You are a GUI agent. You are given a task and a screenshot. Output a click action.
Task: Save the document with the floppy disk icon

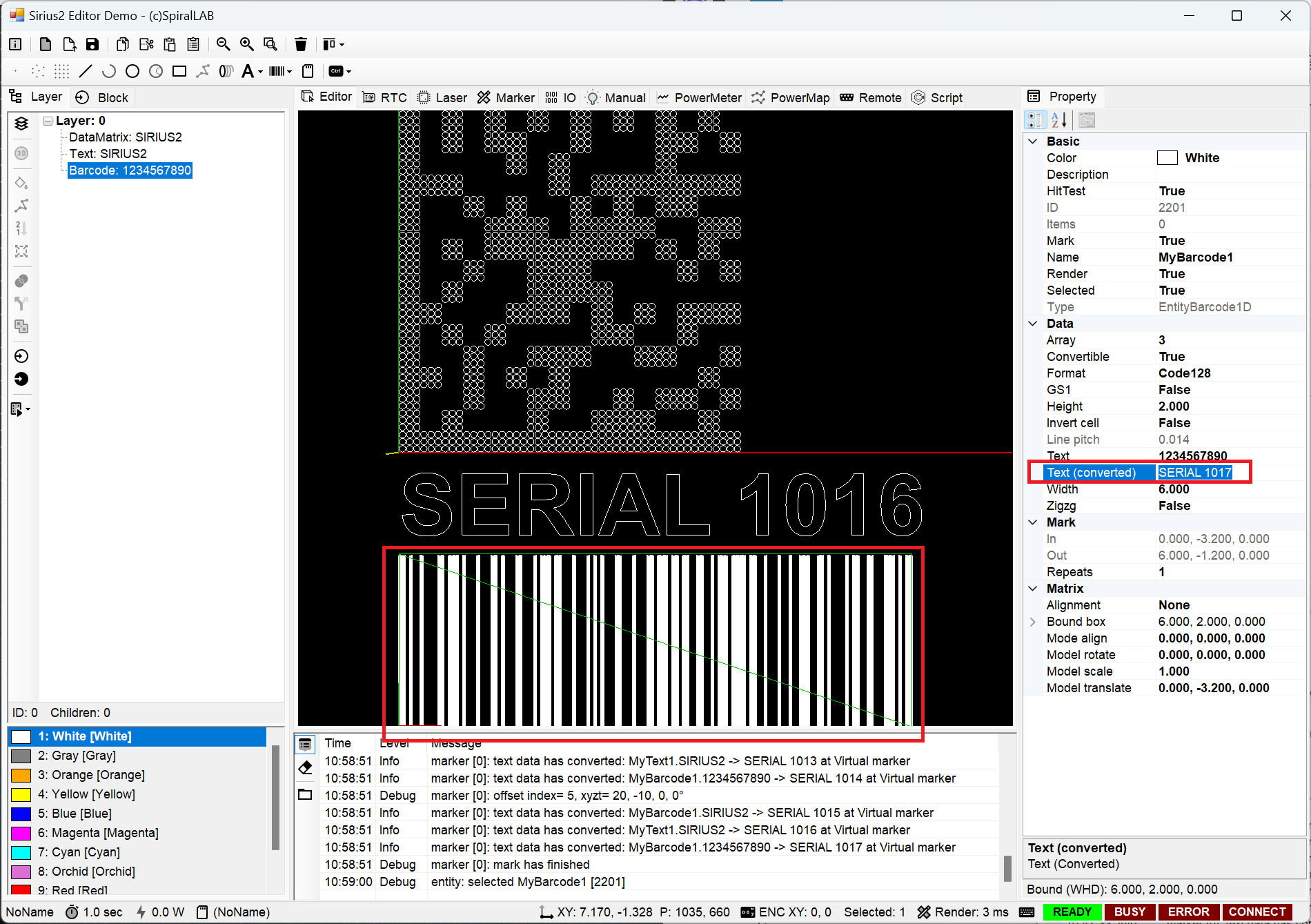[92, 44]
